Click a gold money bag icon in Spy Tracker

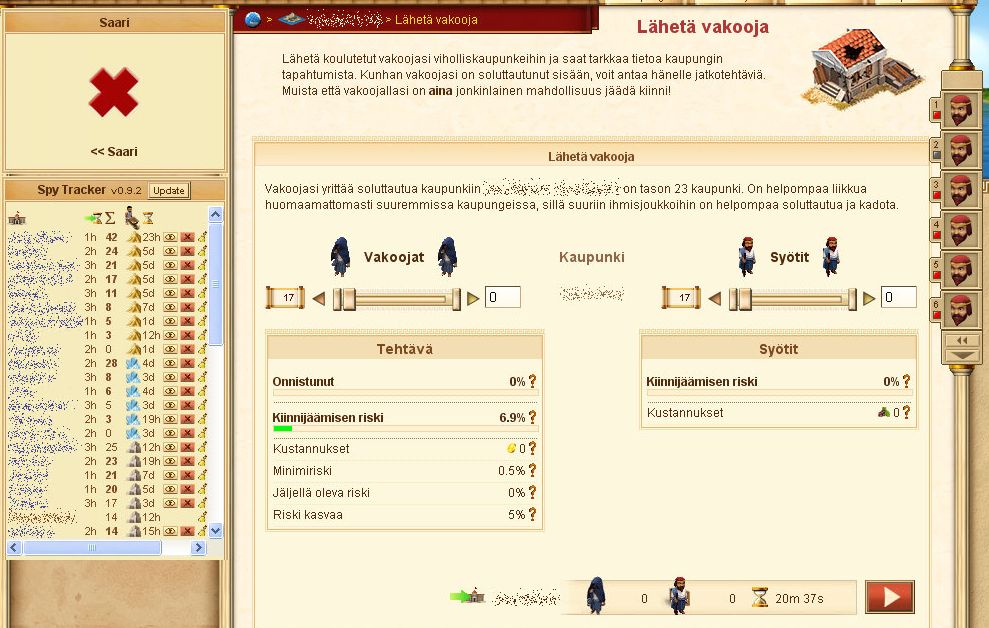[x=202, y=237]
